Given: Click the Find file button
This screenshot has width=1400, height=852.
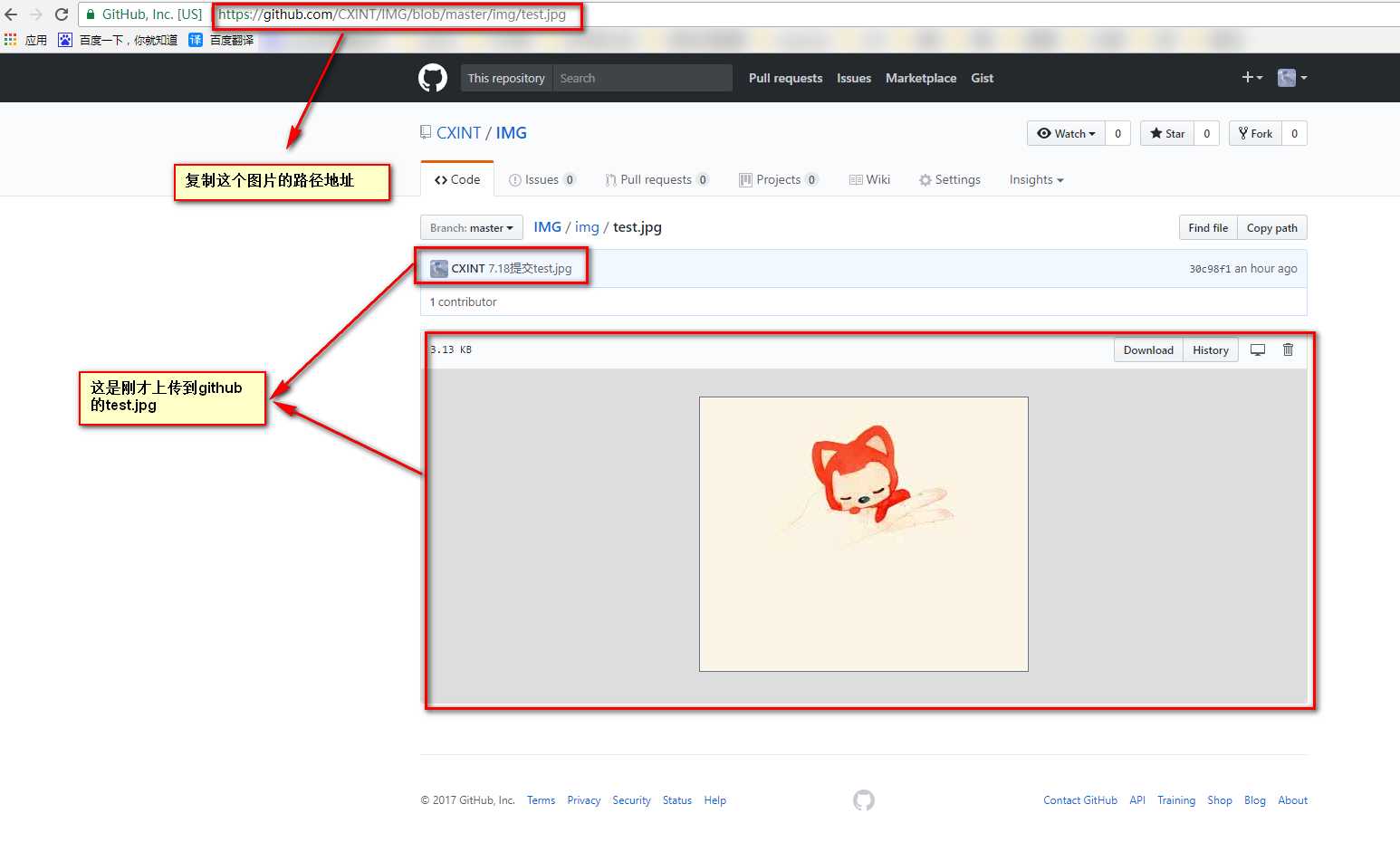Looking at the screenshot, I should click(1208, 228).
